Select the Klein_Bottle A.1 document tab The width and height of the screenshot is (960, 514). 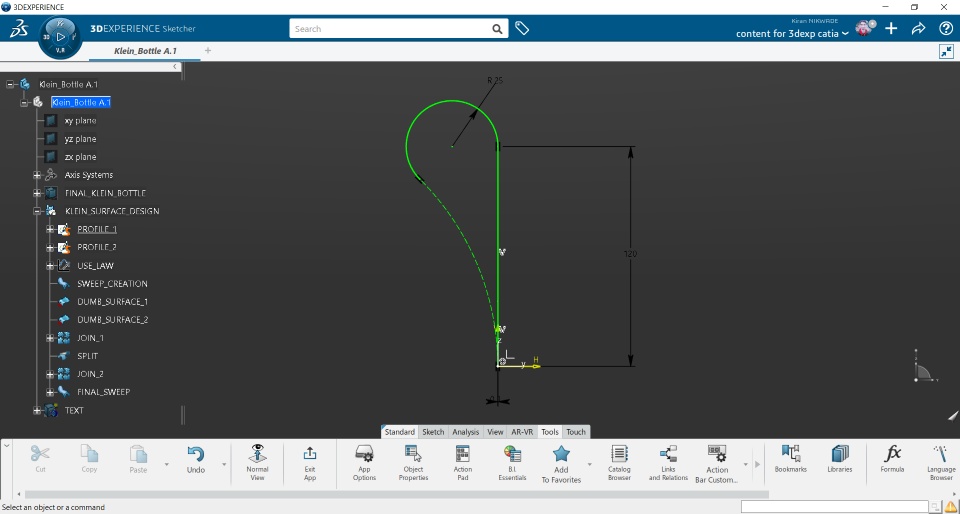(x=145, y=51)
